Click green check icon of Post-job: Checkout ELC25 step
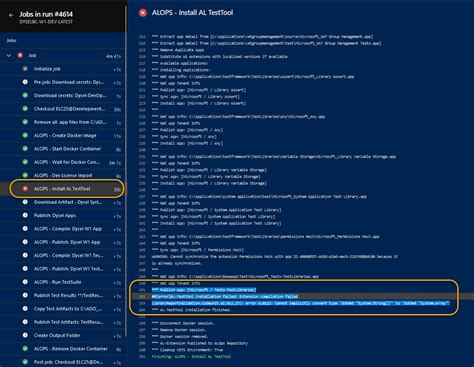474x367 pixels. coord(25,362)
